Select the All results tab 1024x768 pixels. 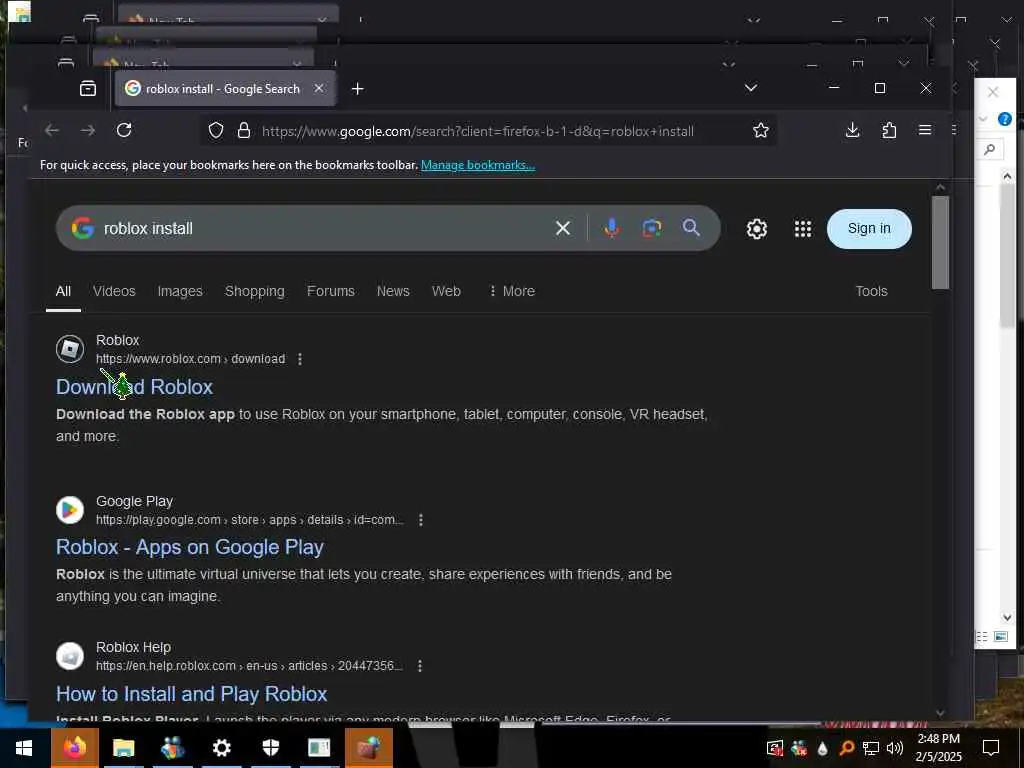point(63,291)
